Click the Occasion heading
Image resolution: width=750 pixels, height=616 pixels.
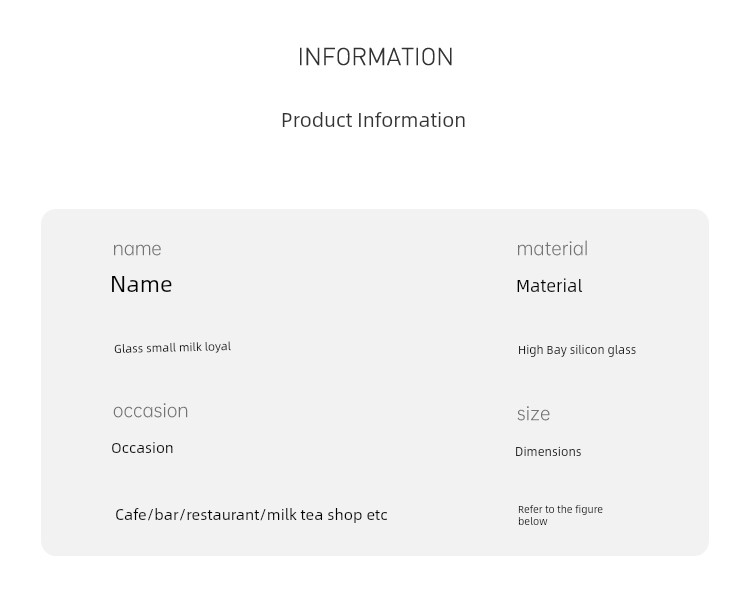(x=142, y=448)
